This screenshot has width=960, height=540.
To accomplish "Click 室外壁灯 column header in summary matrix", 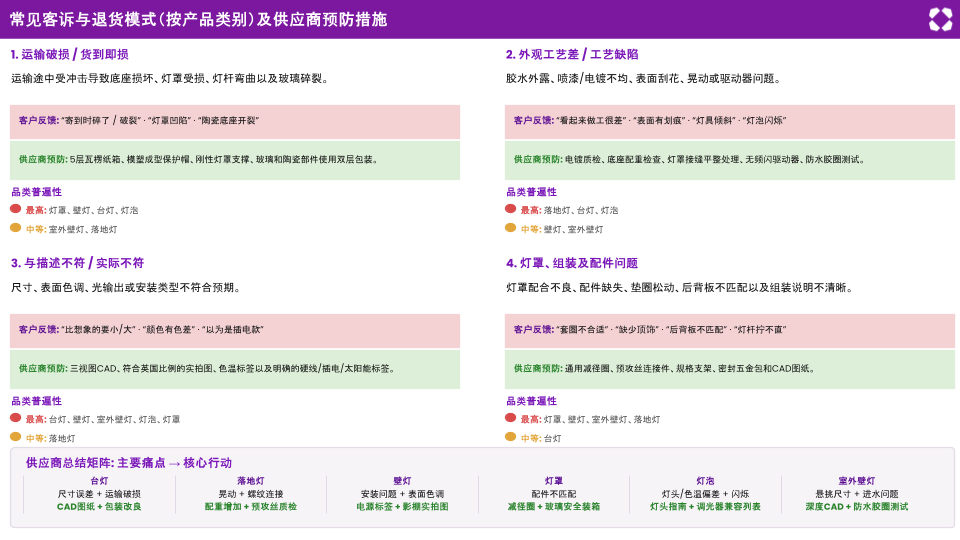I will coord(857,481).
